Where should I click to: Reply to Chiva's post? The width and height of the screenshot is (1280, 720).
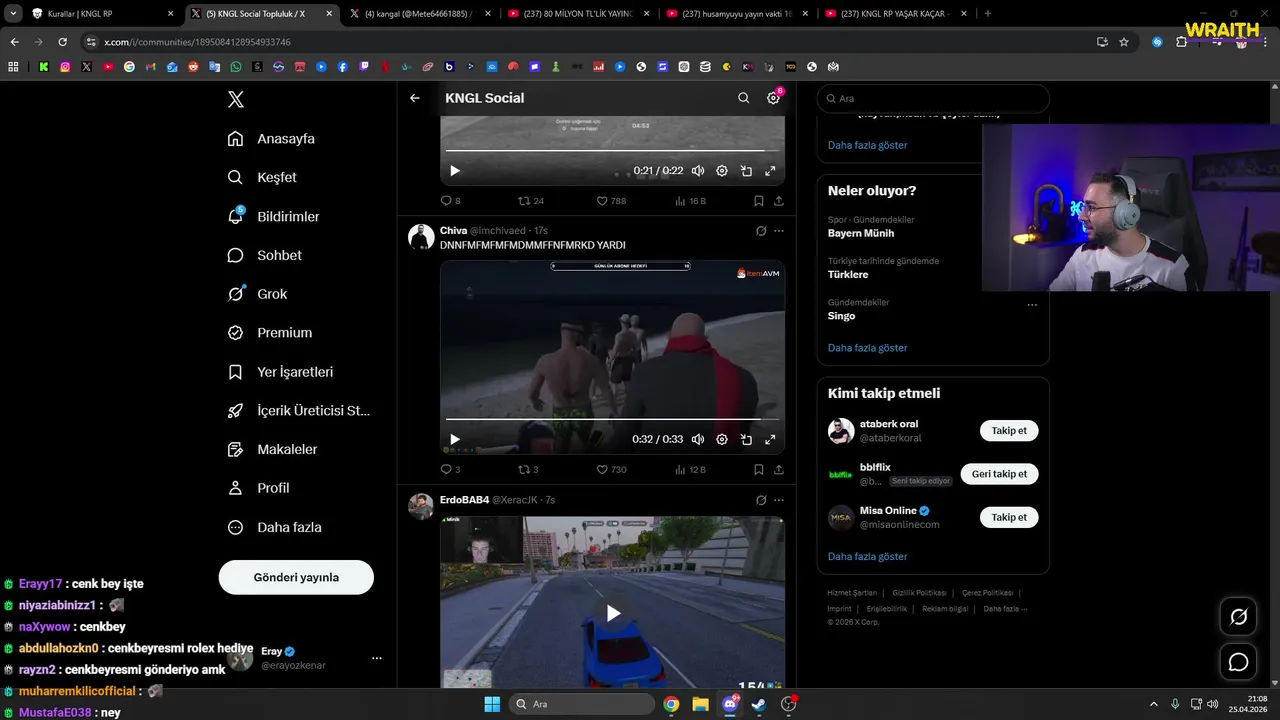point(451,470)
